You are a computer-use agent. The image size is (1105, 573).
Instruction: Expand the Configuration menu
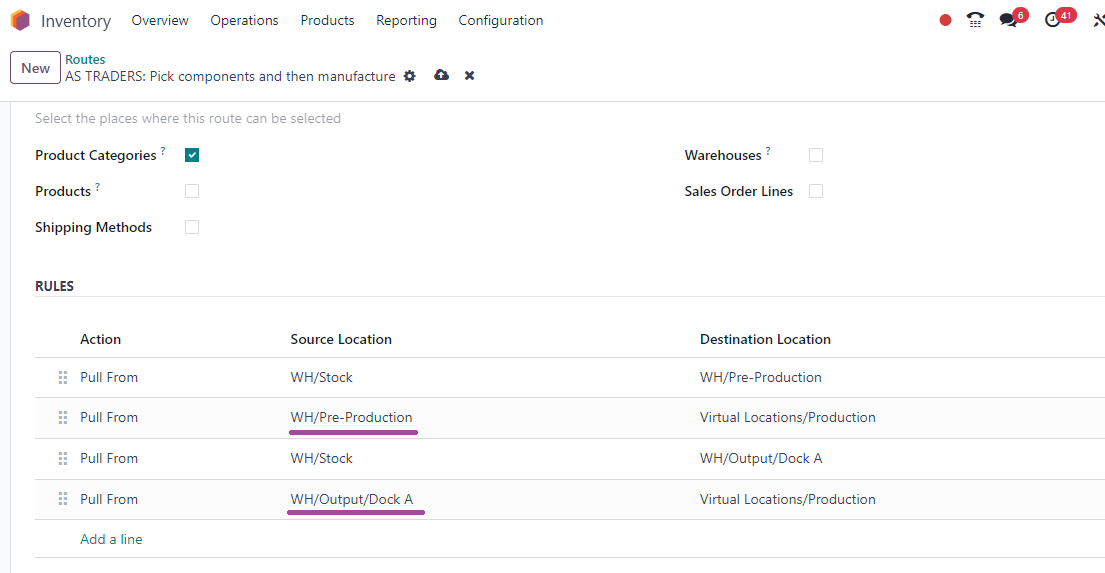tap(501, 20)
